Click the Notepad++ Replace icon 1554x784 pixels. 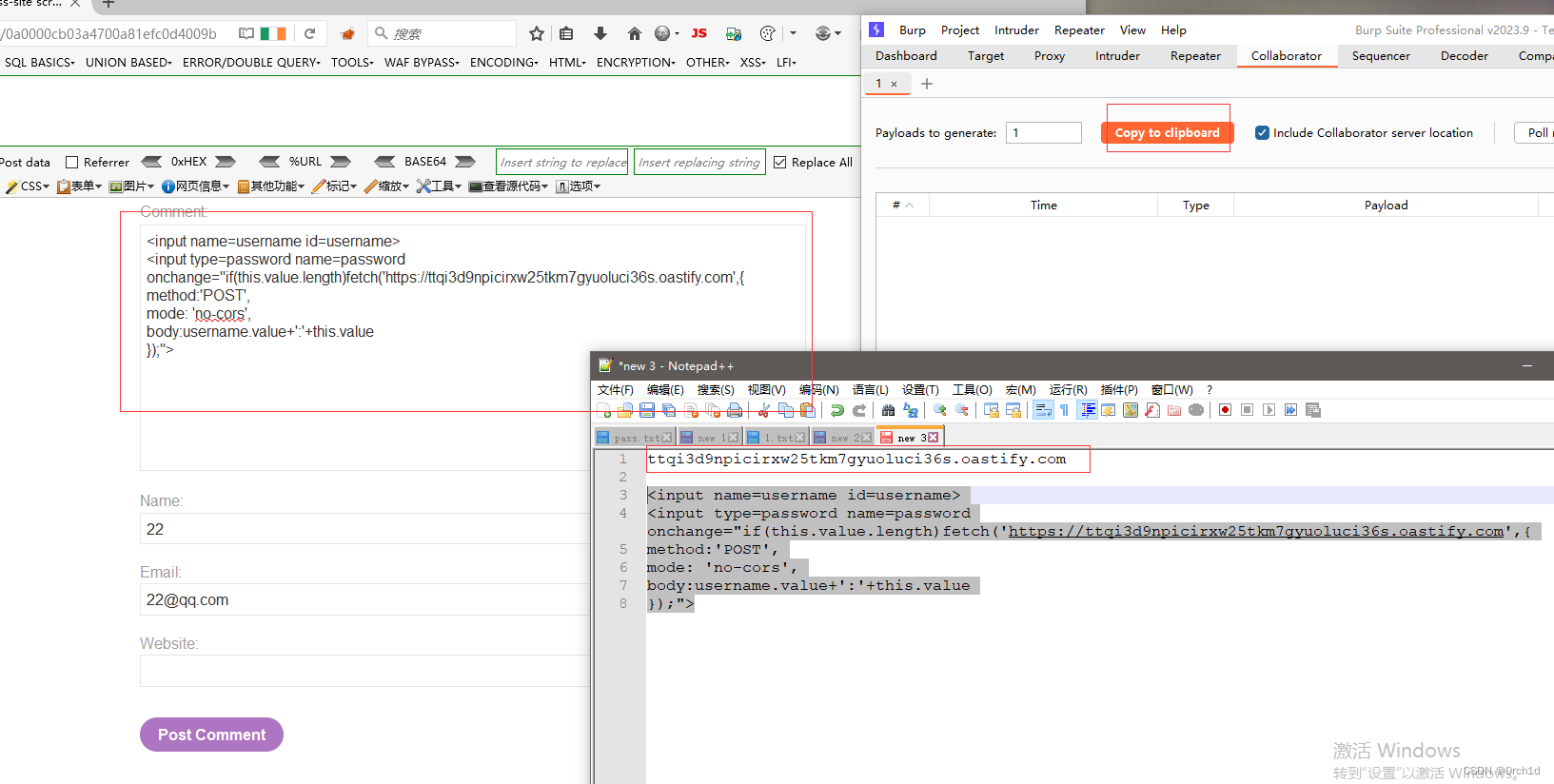tap(911, 410)
